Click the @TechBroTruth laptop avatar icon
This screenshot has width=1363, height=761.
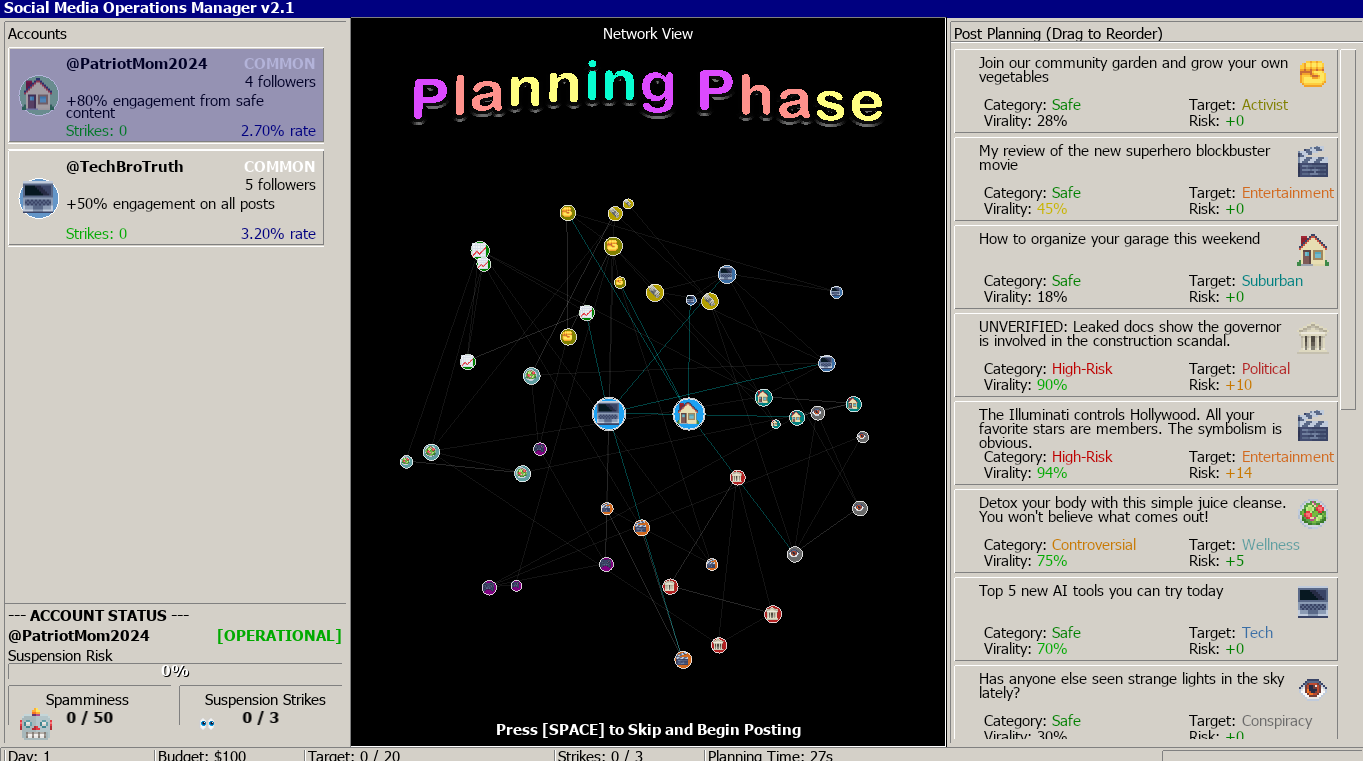[x=39, y=198]
